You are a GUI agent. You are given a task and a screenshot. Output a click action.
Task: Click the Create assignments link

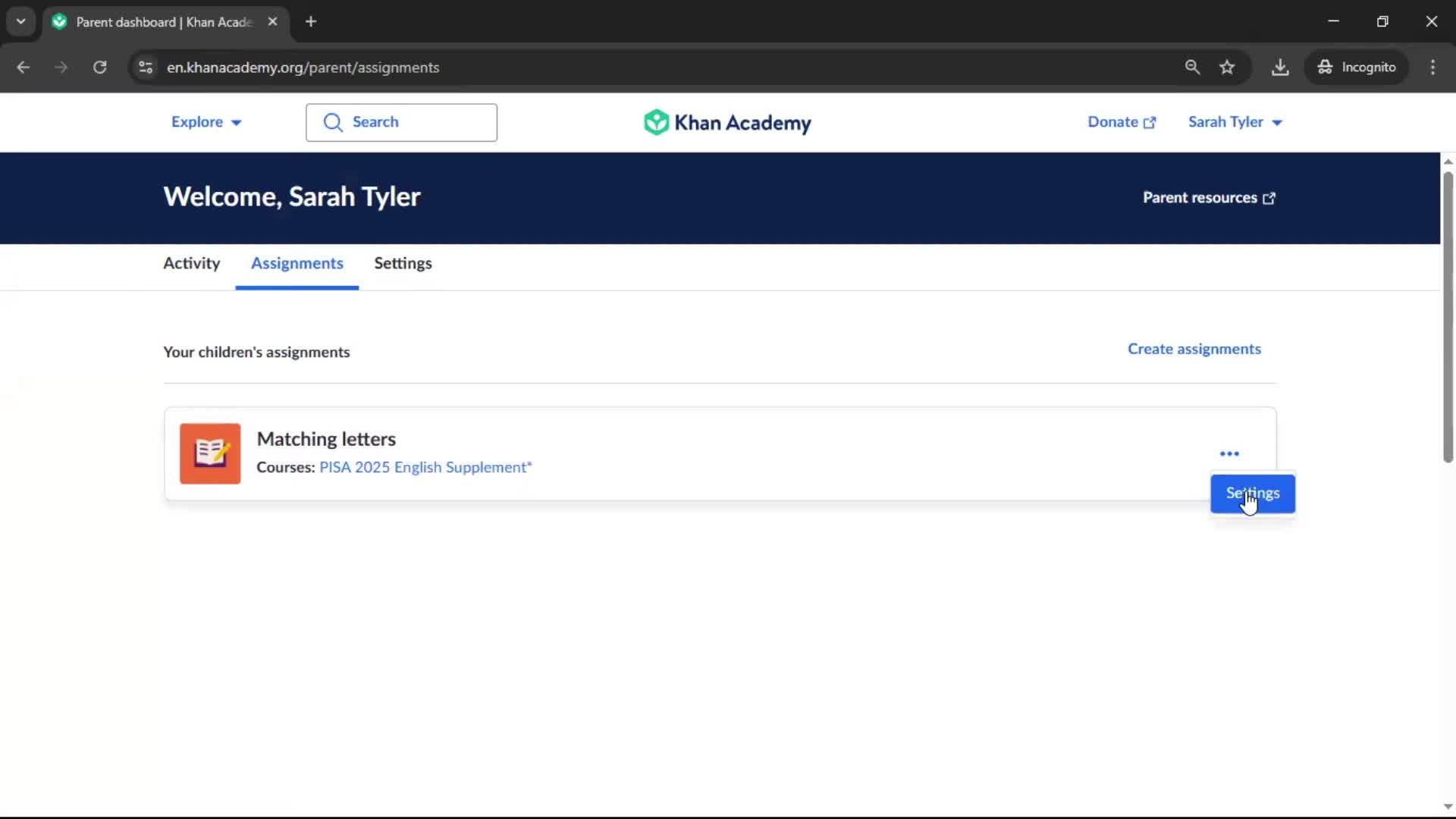[1194, 349]
